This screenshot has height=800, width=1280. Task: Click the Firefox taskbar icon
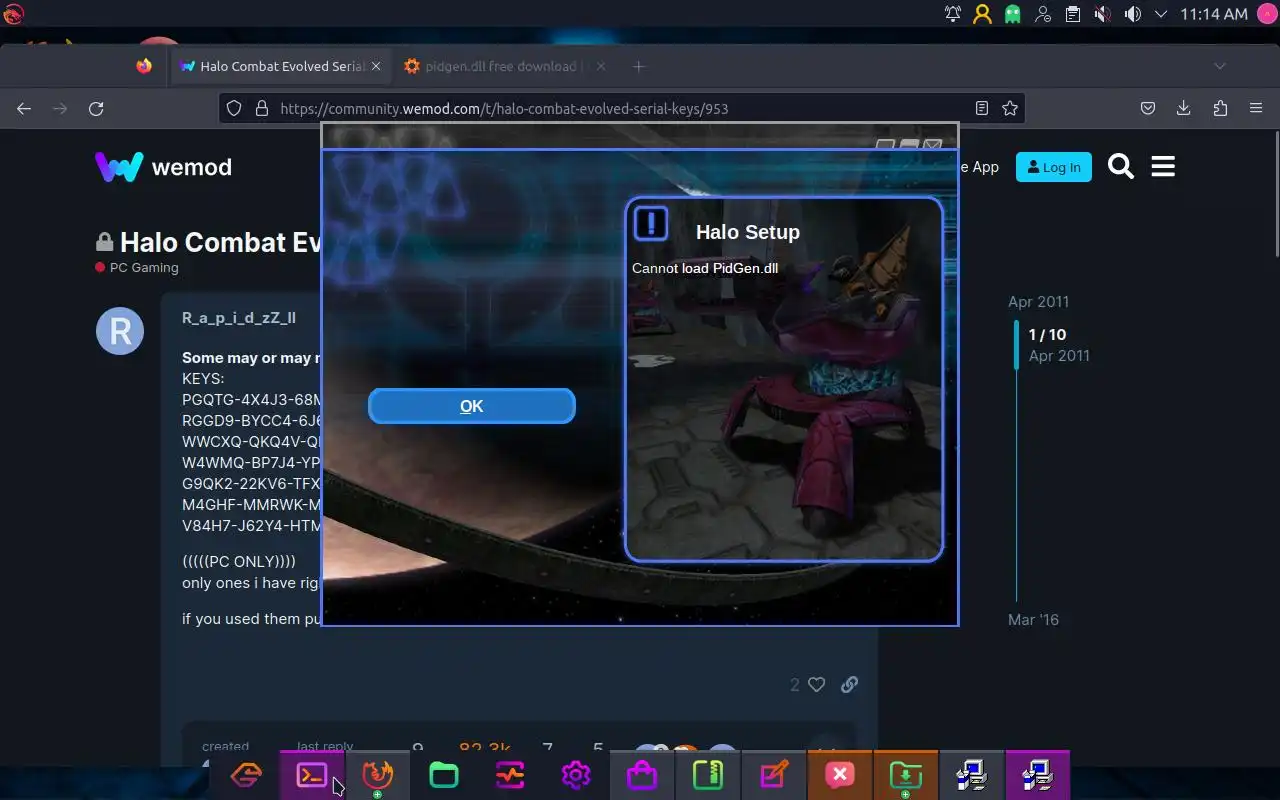point(378,775)
